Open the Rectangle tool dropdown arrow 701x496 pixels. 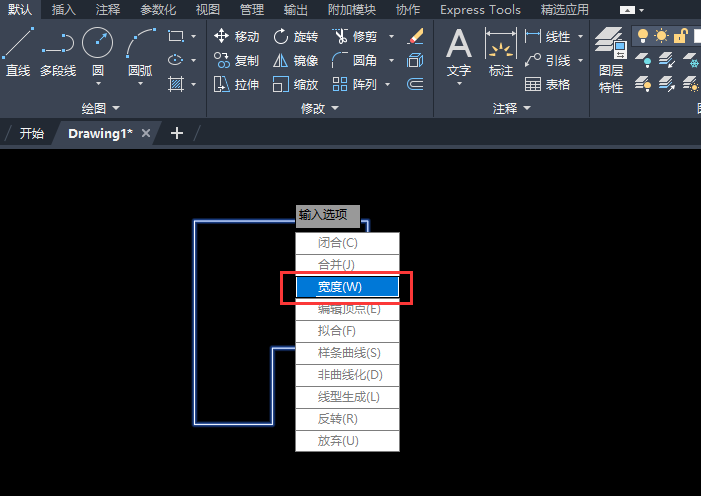194,36
